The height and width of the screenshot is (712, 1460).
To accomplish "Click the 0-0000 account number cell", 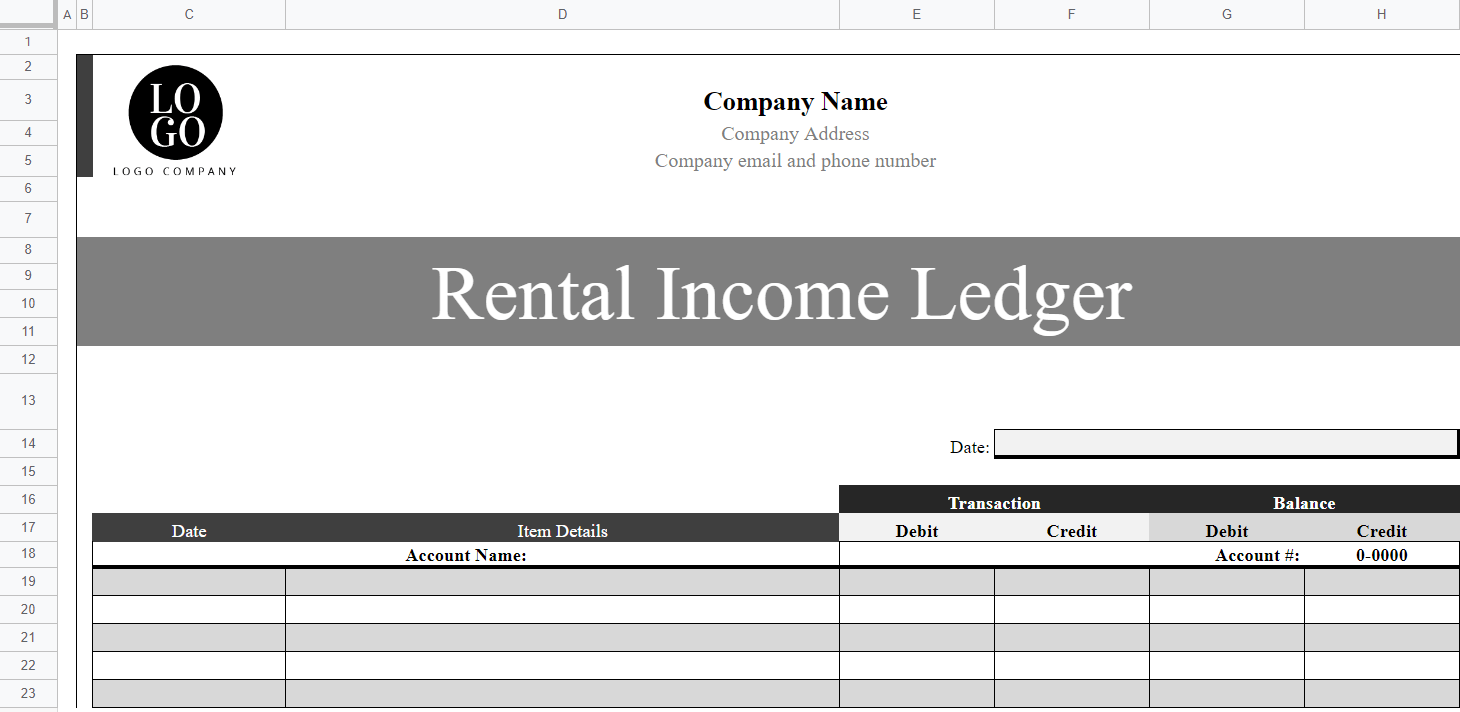I will 1382,555.
